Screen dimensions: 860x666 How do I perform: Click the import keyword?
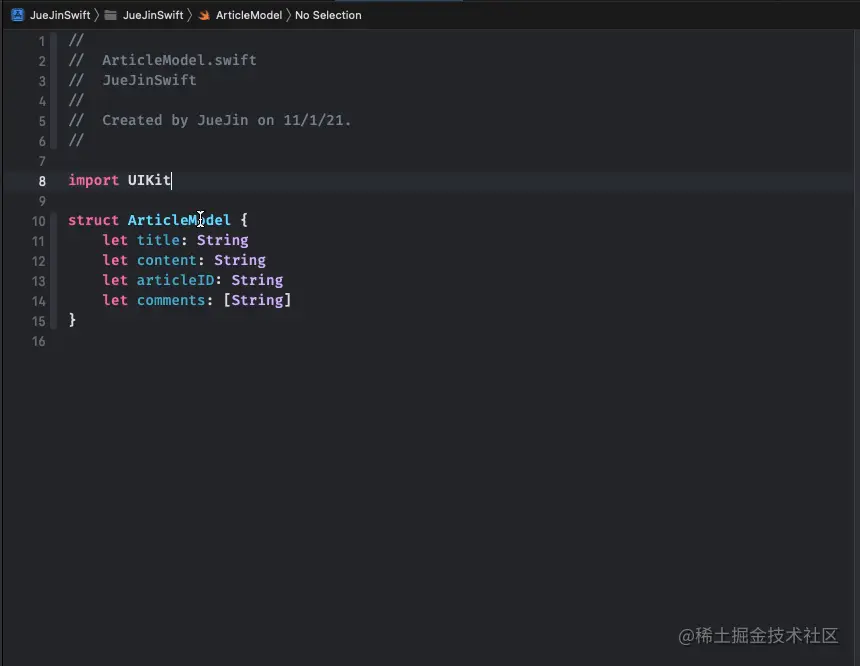[93, 180]
